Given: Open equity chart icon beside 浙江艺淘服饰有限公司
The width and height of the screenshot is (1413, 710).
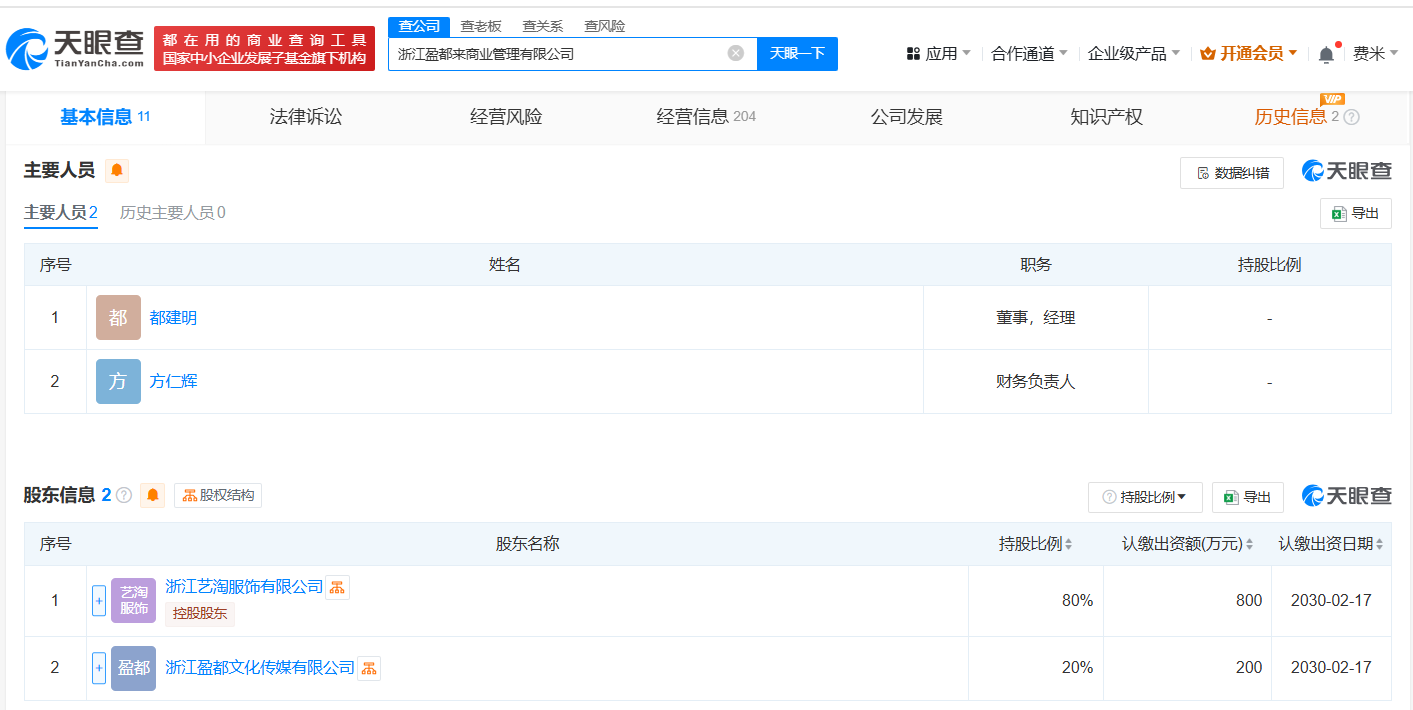Looking at the screenshot, I should (338, 587).
